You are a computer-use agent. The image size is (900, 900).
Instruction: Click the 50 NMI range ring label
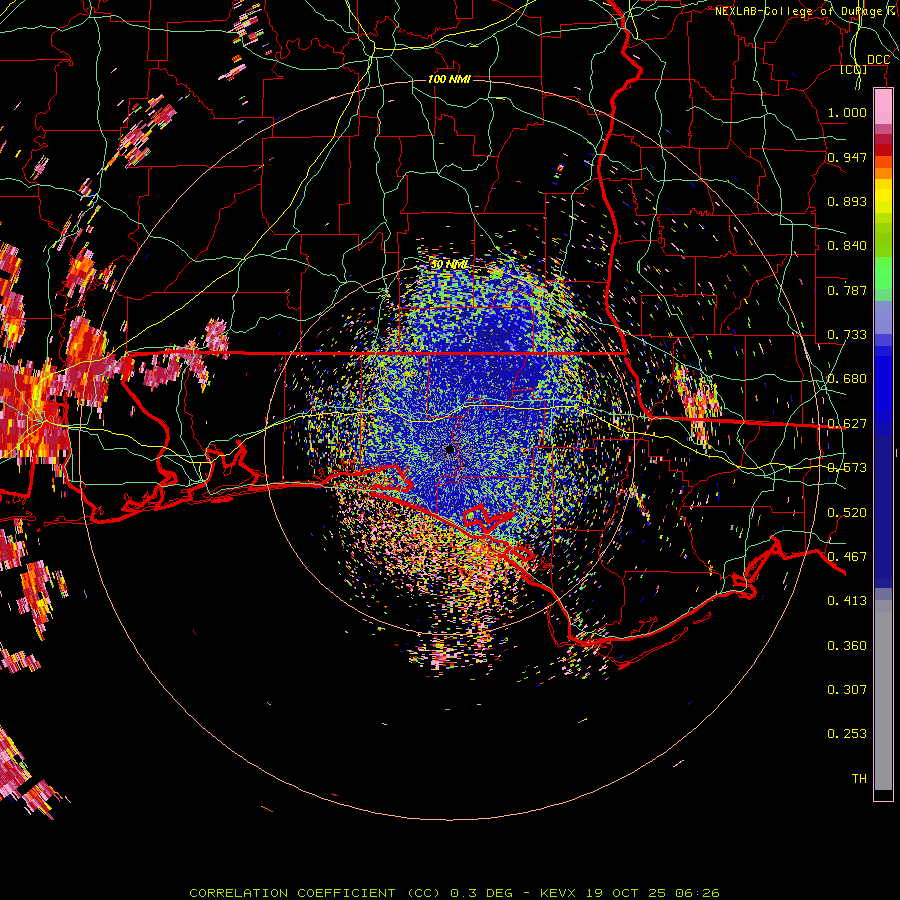(x=449, y=265)
